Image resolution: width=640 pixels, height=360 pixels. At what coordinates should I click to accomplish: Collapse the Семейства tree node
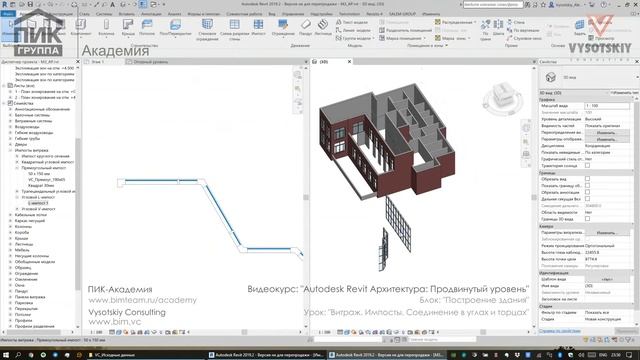tap(4, 103)
